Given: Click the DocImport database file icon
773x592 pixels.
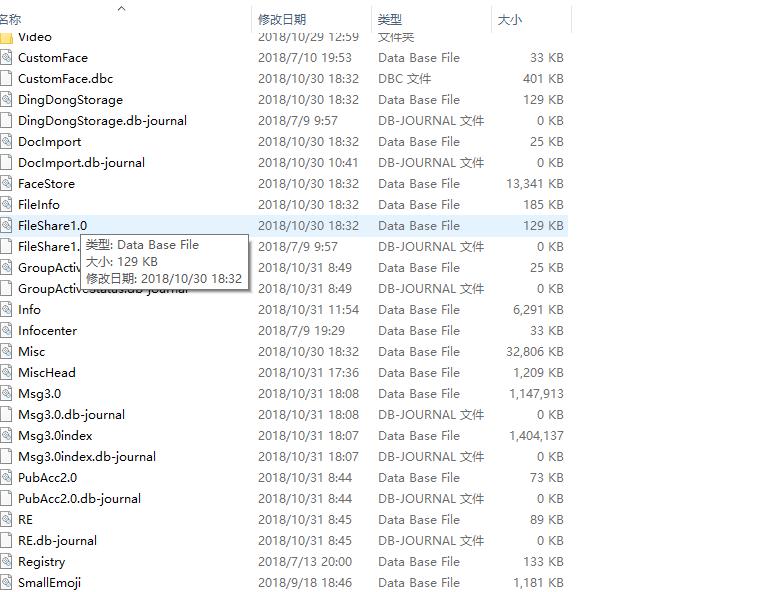Looking at the screenshot, I should coord(6,141).
